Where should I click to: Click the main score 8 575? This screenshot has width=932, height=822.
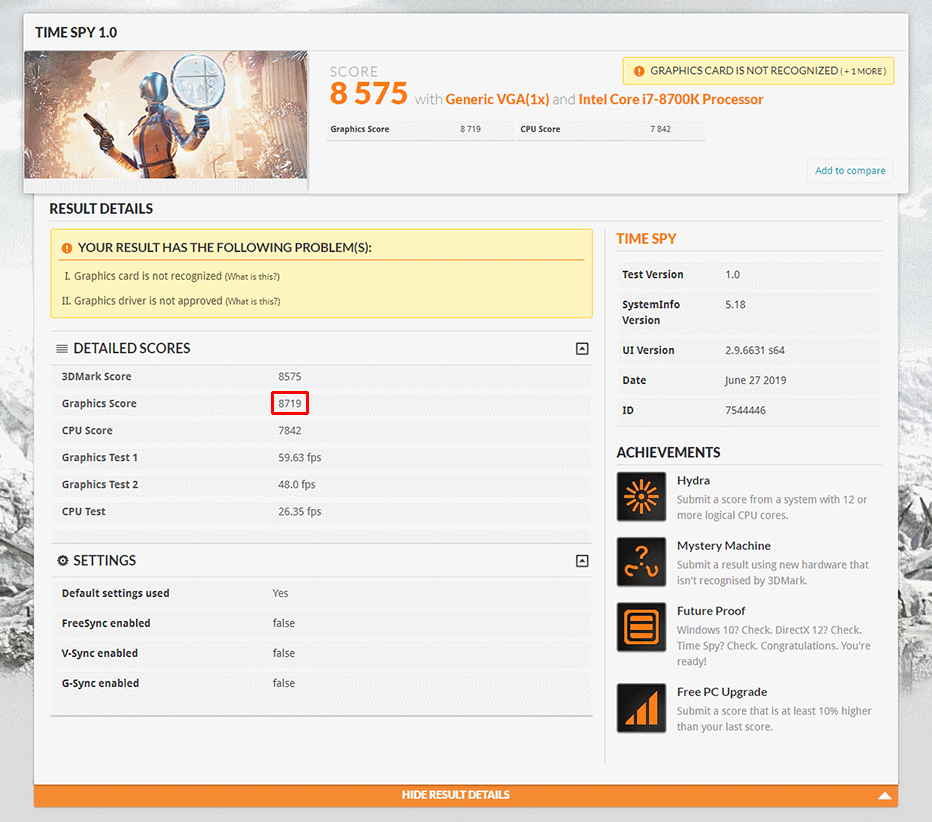[369, 94]
